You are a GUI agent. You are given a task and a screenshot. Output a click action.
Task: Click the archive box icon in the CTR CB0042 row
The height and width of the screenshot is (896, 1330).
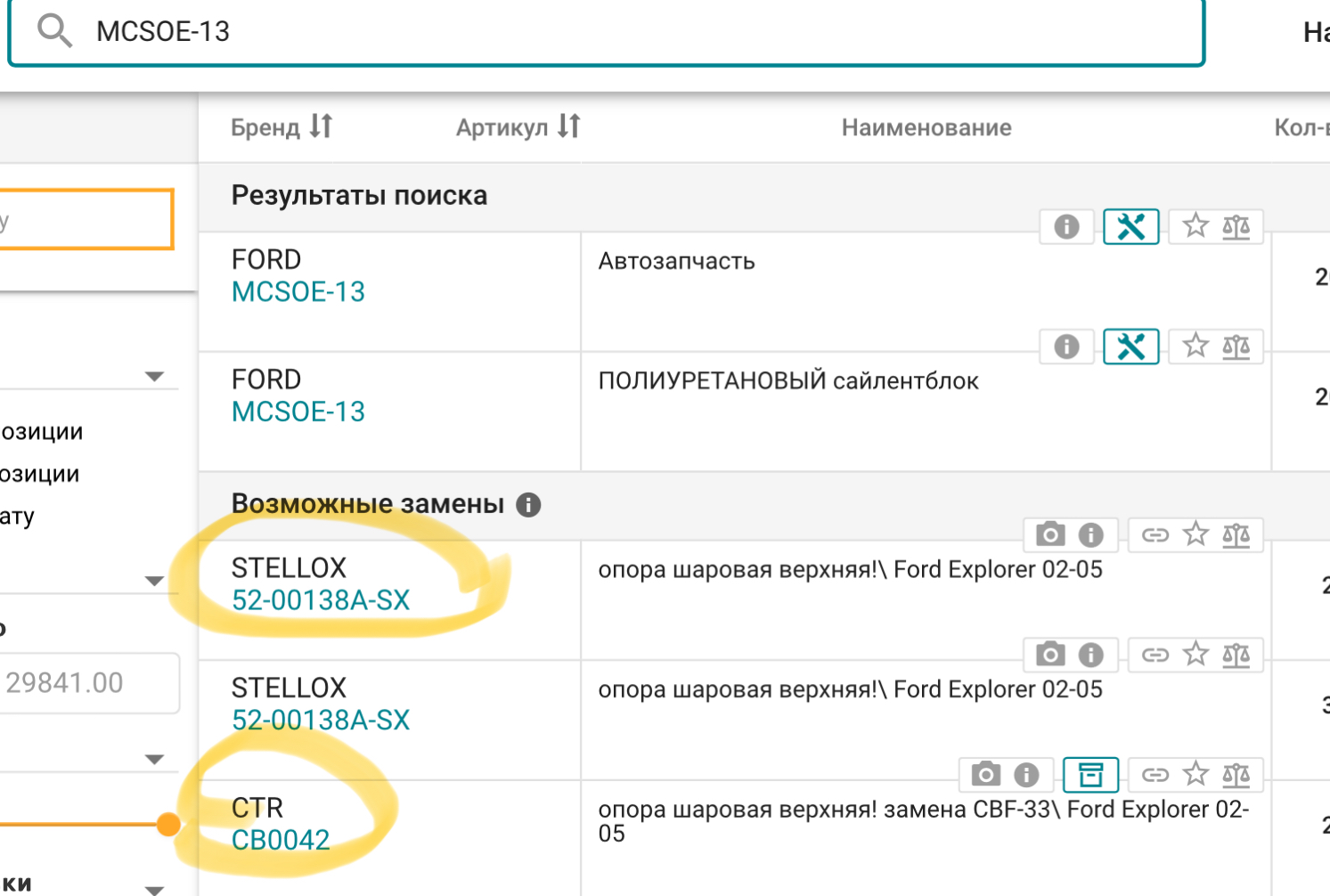1090,775
